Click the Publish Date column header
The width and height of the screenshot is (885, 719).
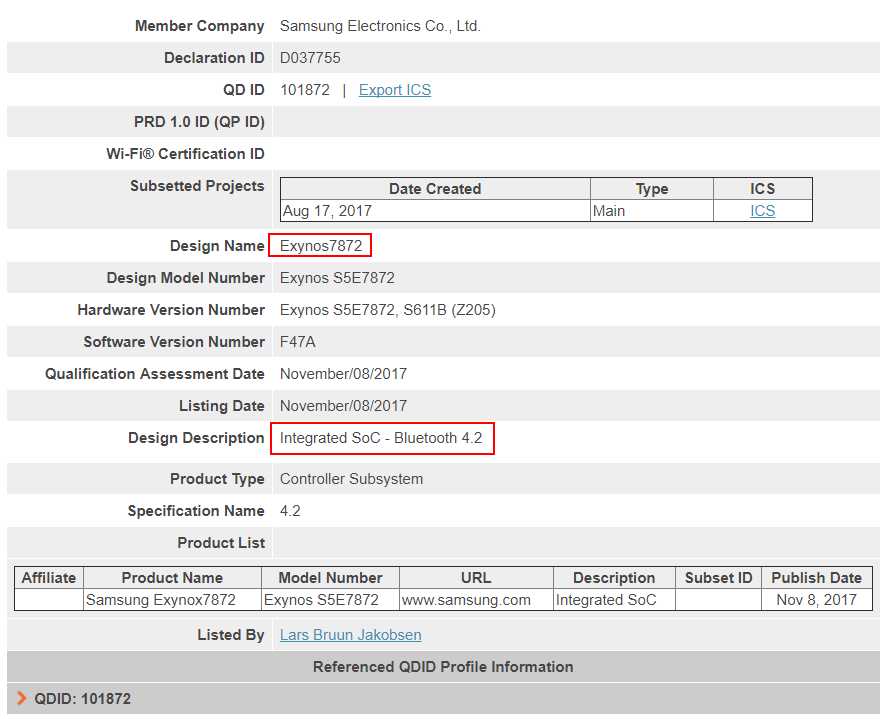(816, 578)
